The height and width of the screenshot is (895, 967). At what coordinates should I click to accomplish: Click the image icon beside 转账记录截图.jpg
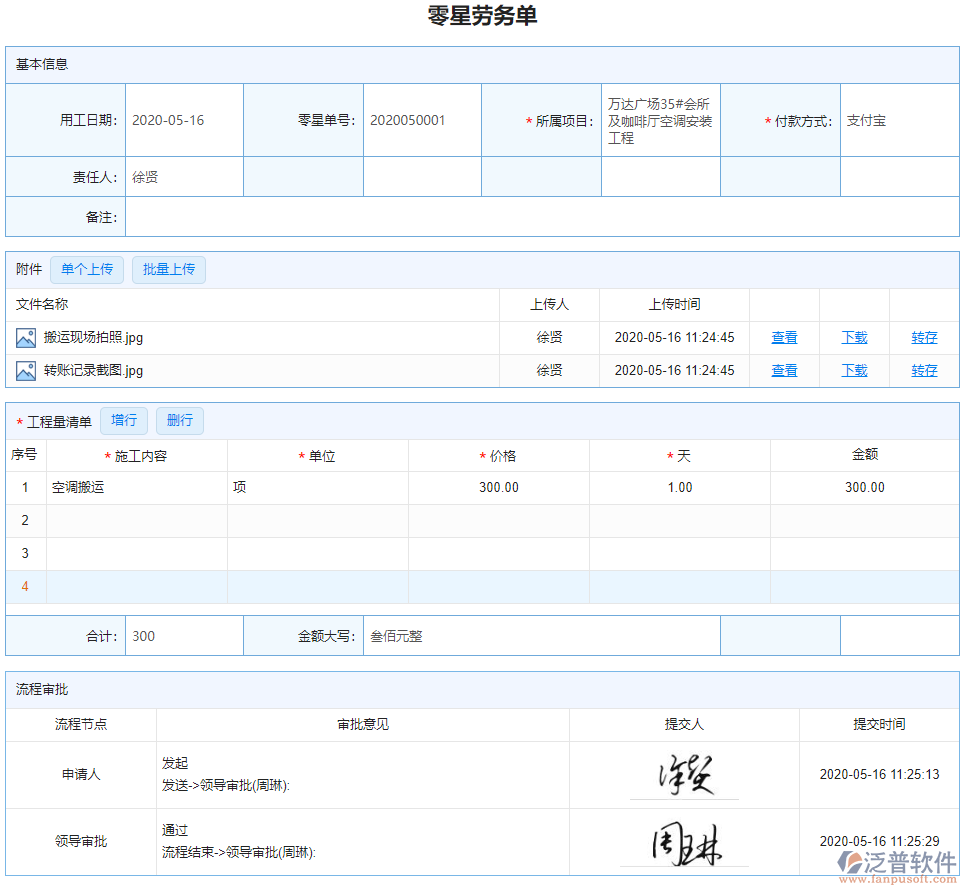26,371
